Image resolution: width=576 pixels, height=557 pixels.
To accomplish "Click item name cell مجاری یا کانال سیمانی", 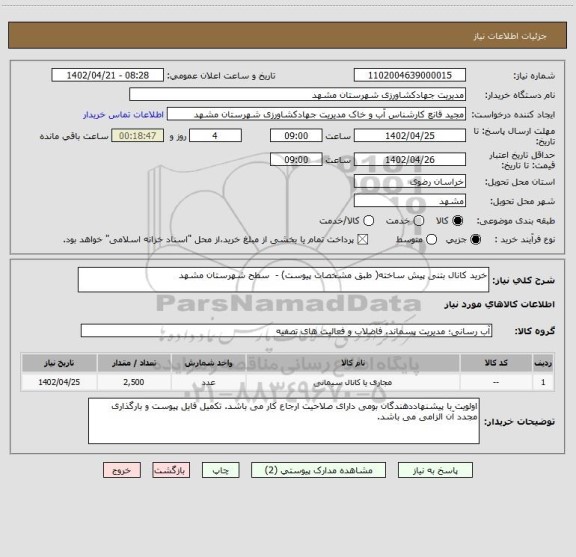I will [x=353, y=382].
